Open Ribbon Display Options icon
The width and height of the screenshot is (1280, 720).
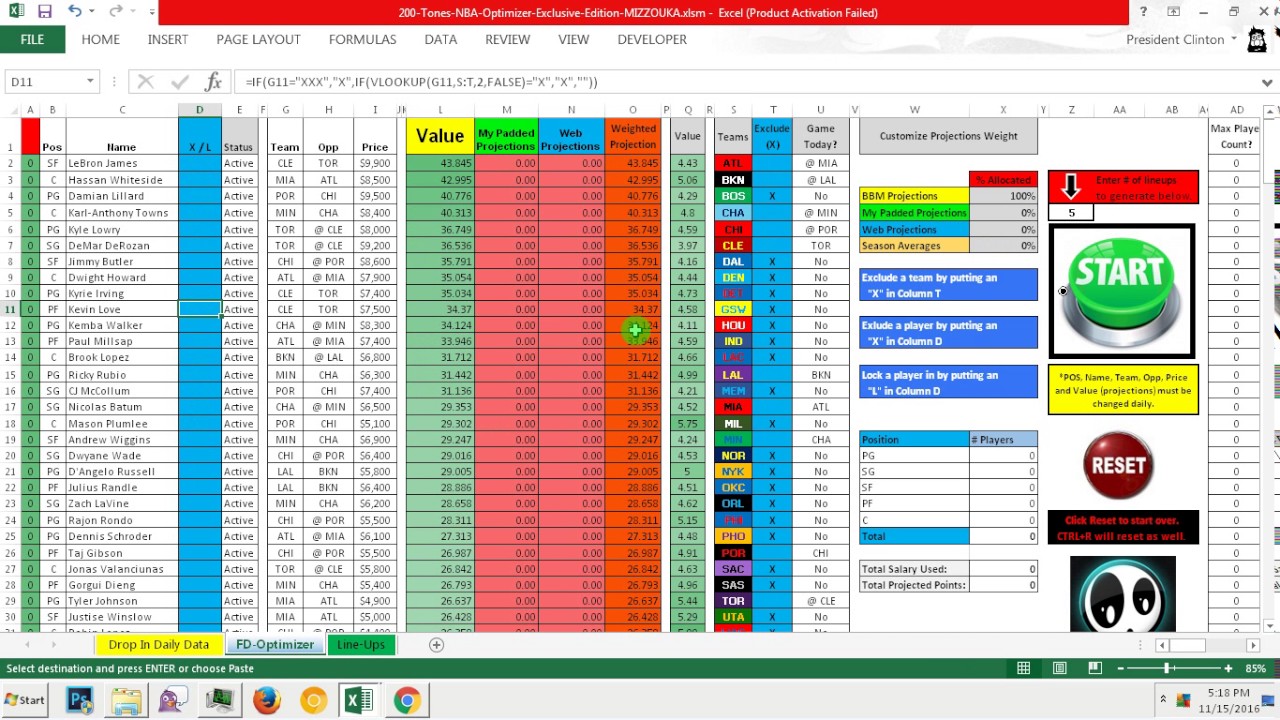[x=1173, y=12]
